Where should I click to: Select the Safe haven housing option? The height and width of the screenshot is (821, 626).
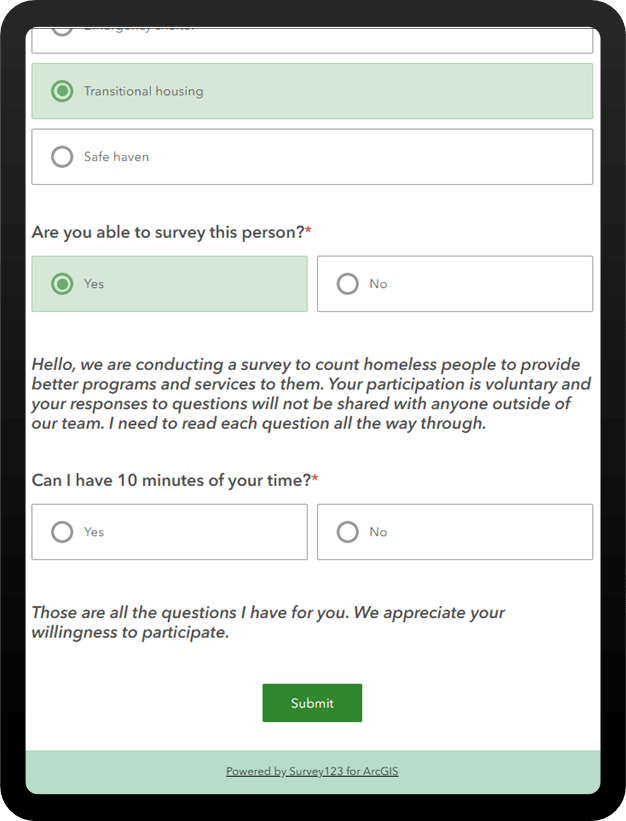[312, 156]
